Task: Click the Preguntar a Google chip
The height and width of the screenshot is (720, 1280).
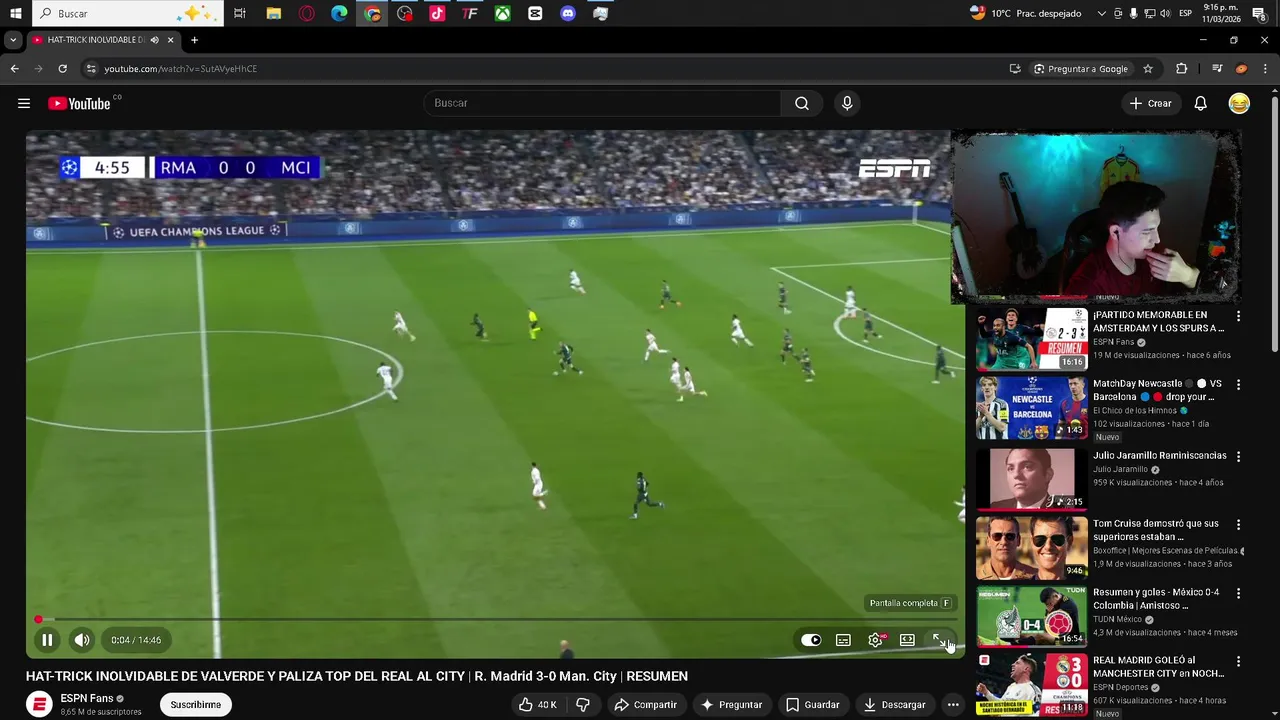Action: [x=1081, y=69]
